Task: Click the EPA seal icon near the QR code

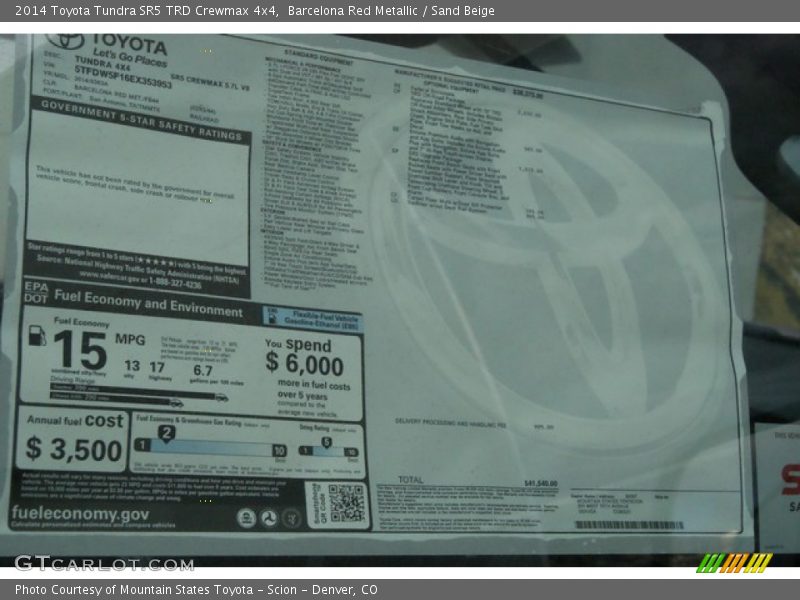Action: tap(246, 518)
